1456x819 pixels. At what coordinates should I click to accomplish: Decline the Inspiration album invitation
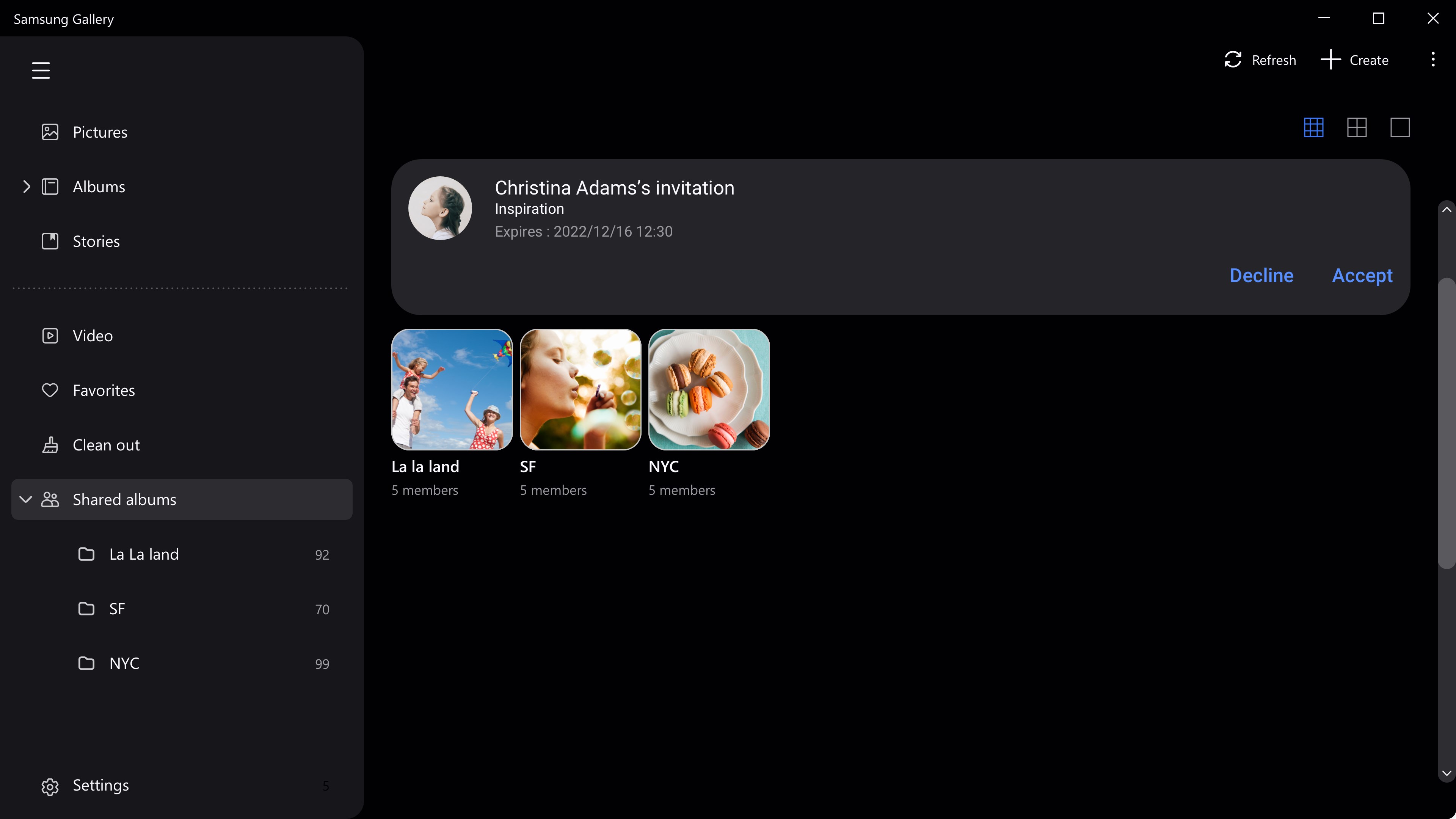1261,276
